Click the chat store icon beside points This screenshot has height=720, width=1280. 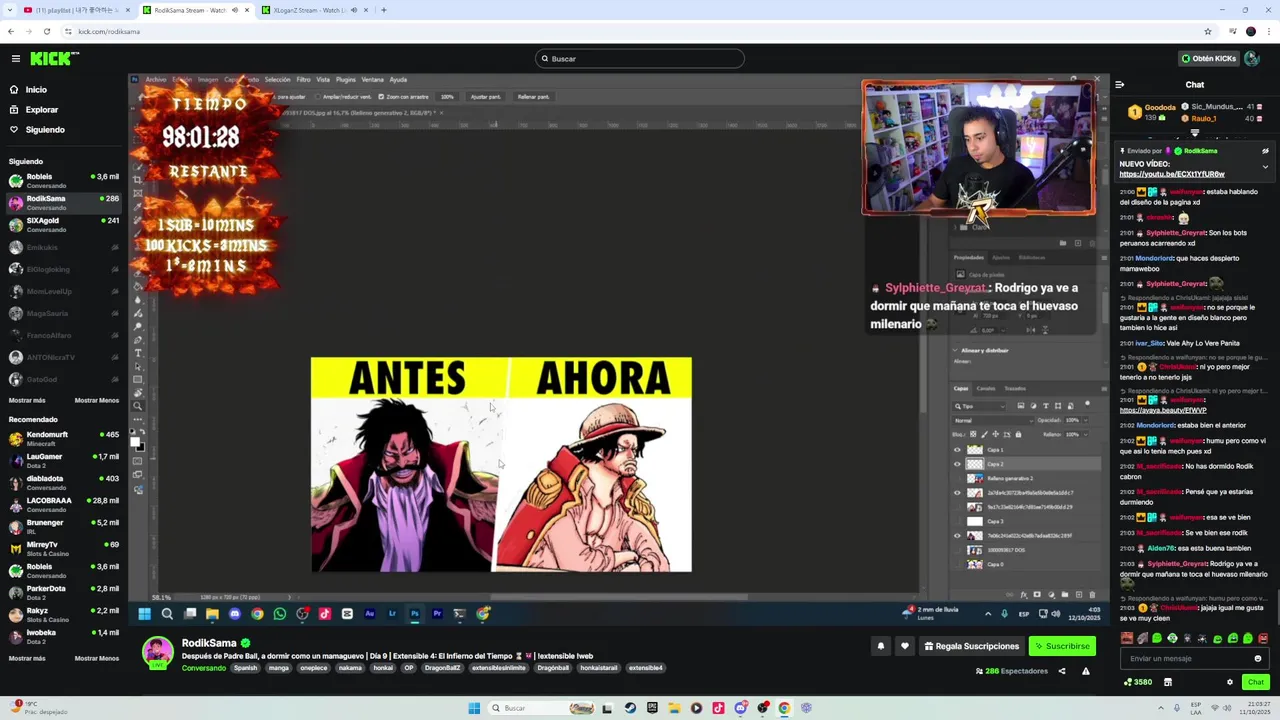1167,682
